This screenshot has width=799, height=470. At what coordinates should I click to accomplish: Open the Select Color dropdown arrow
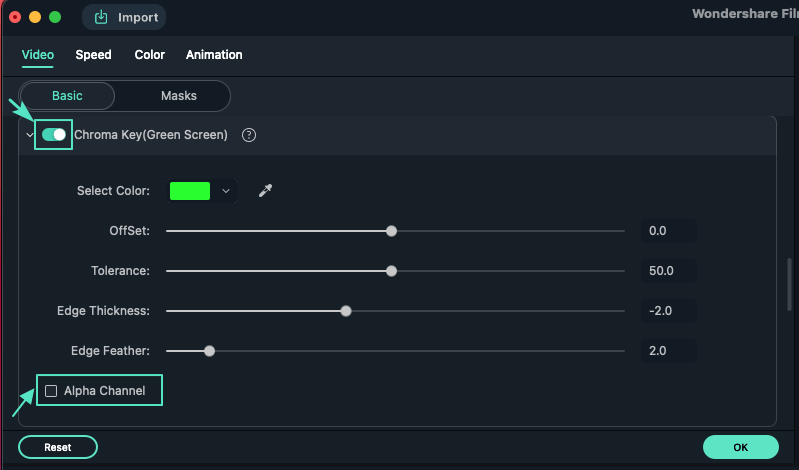226,190
